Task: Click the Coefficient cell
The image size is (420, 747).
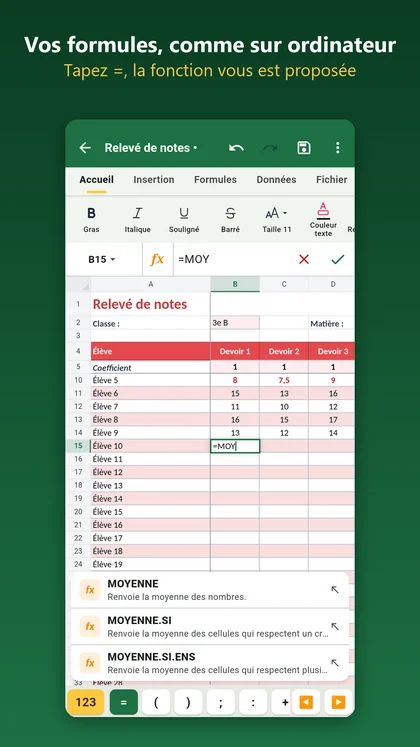Action: [150, 367]
